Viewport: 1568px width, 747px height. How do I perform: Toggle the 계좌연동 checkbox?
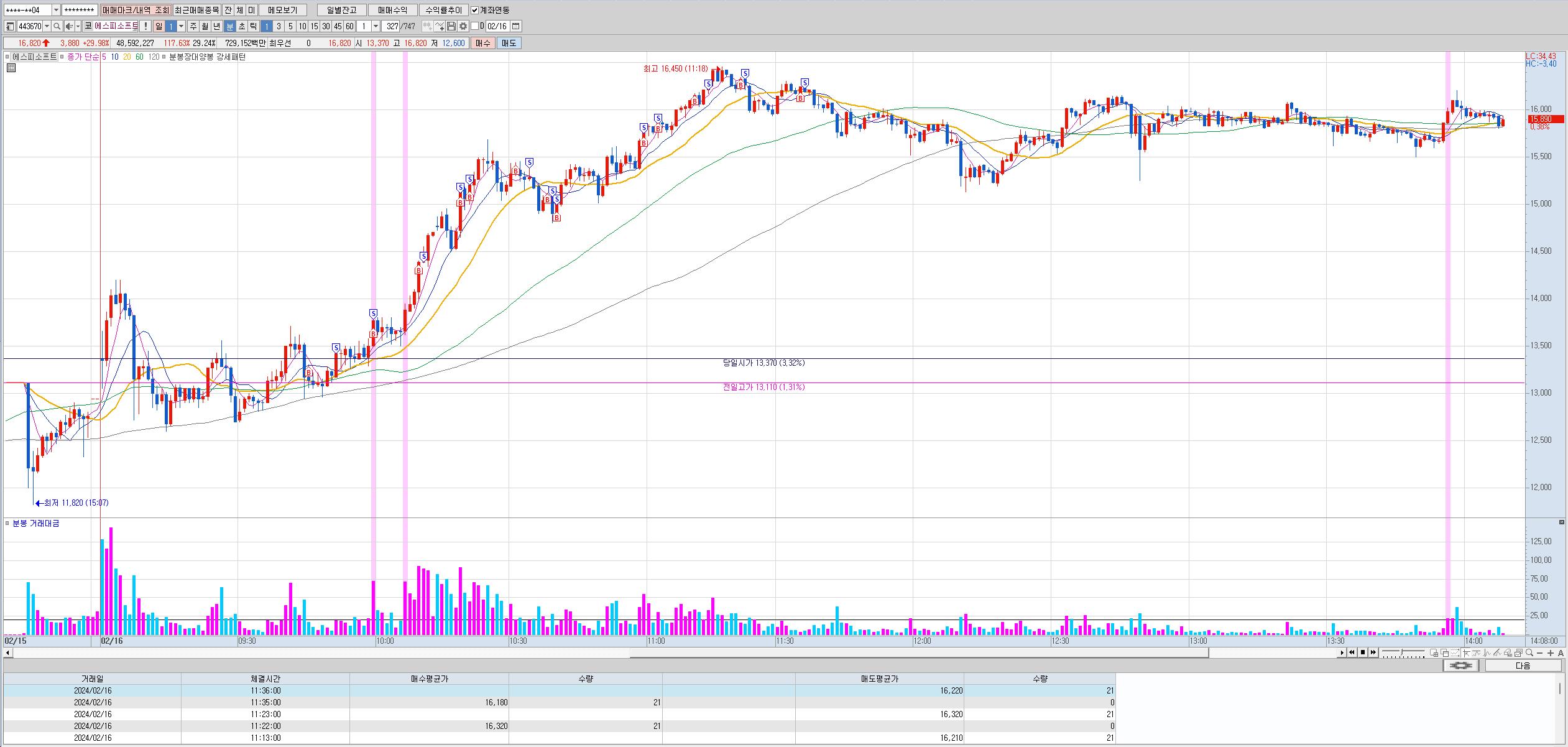475,10
